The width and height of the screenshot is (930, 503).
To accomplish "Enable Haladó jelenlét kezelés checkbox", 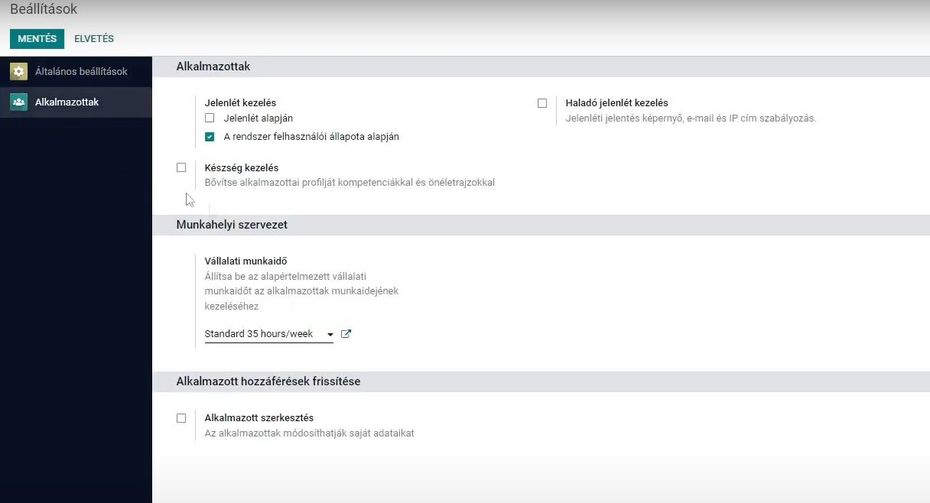I will tap(542, 103).
